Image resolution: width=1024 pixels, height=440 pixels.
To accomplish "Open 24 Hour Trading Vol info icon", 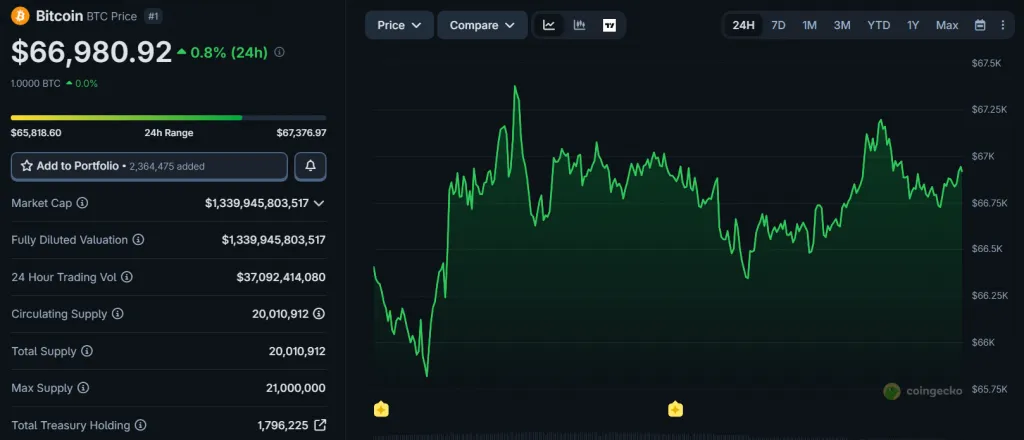I will [x=127, y=277].
